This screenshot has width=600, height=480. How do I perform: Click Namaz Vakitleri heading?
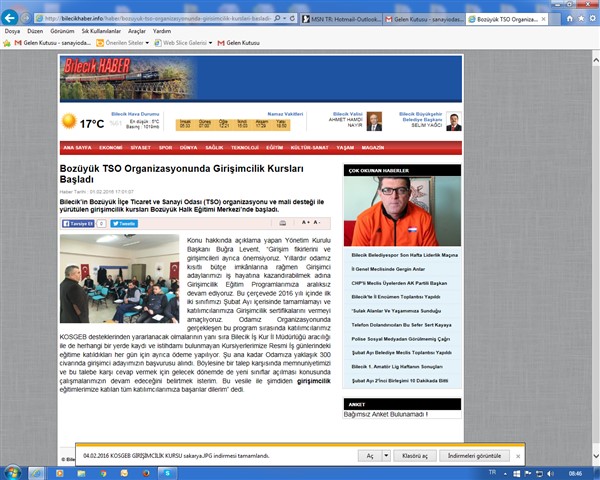(285, 114)
